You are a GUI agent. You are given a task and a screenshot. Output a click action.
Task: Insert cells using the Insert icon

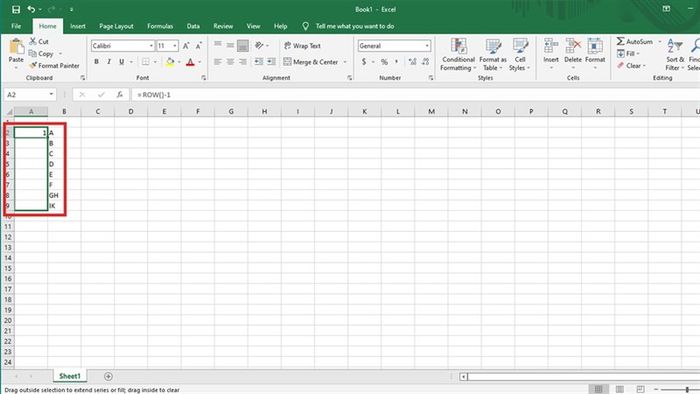(551, 46)
